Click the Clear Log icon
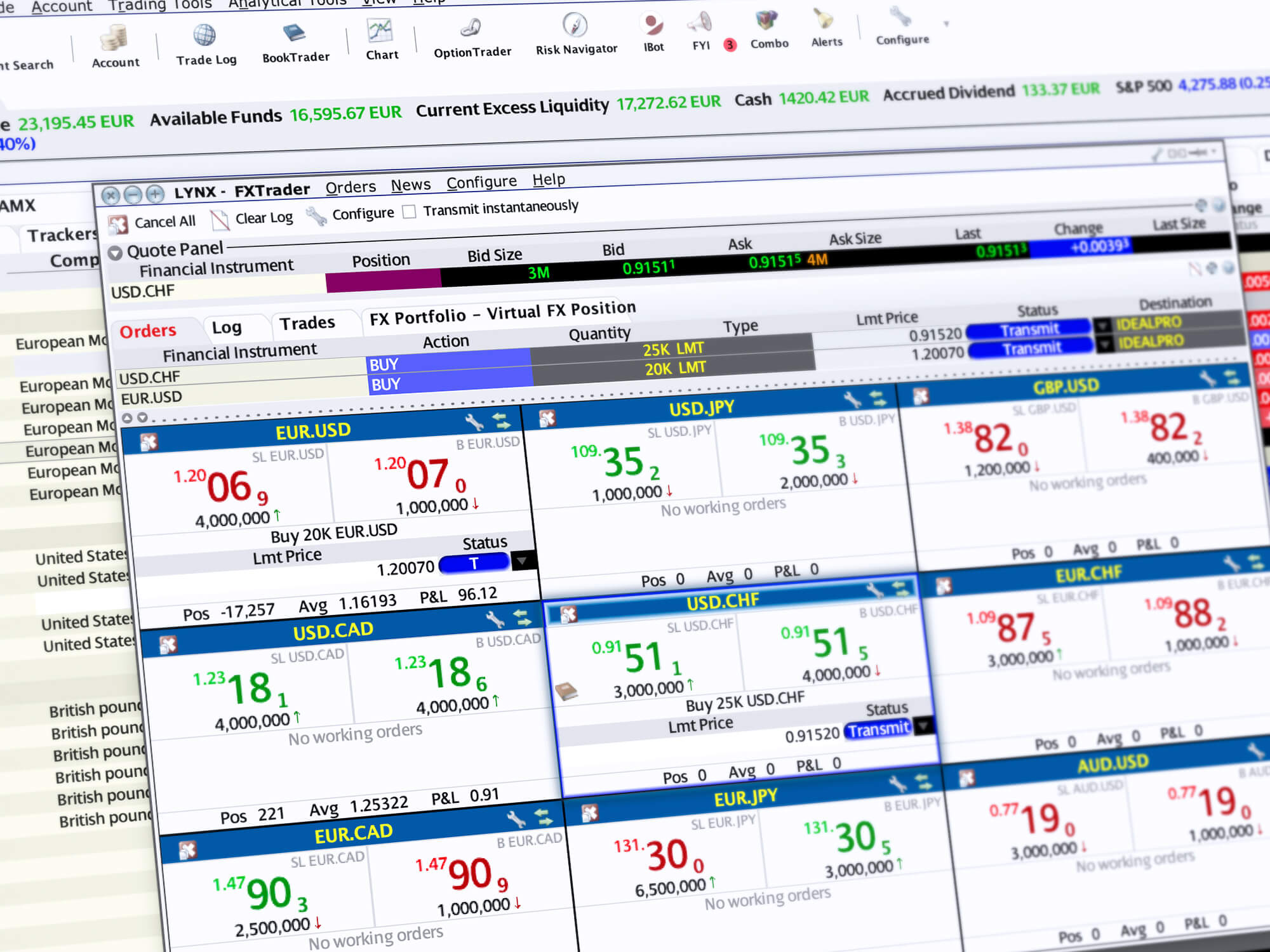 (x=220, y=220)
